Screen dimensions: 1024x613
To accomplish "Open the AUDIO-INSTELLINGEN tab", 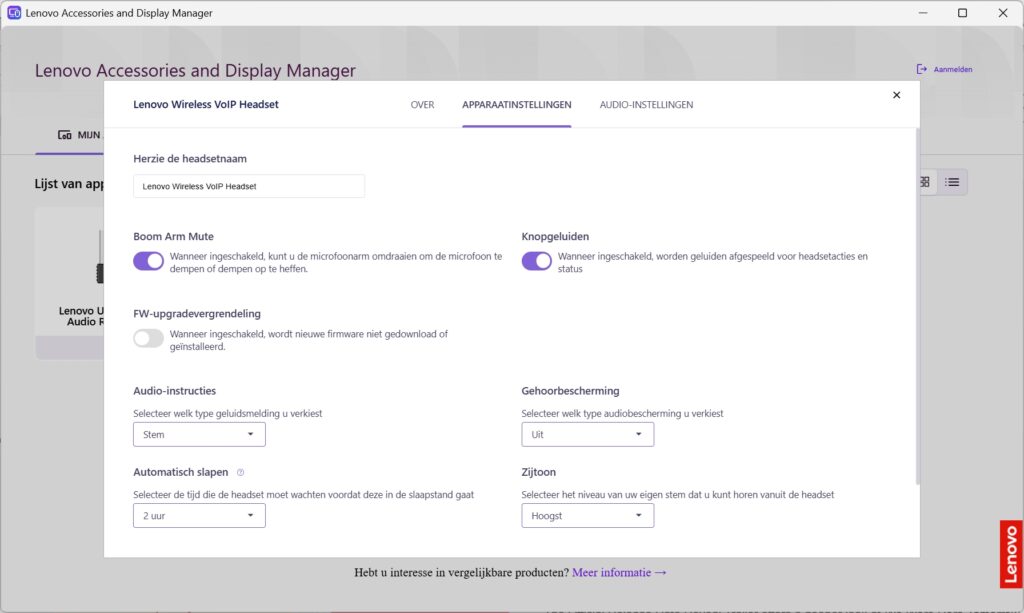I will [647, 104].
